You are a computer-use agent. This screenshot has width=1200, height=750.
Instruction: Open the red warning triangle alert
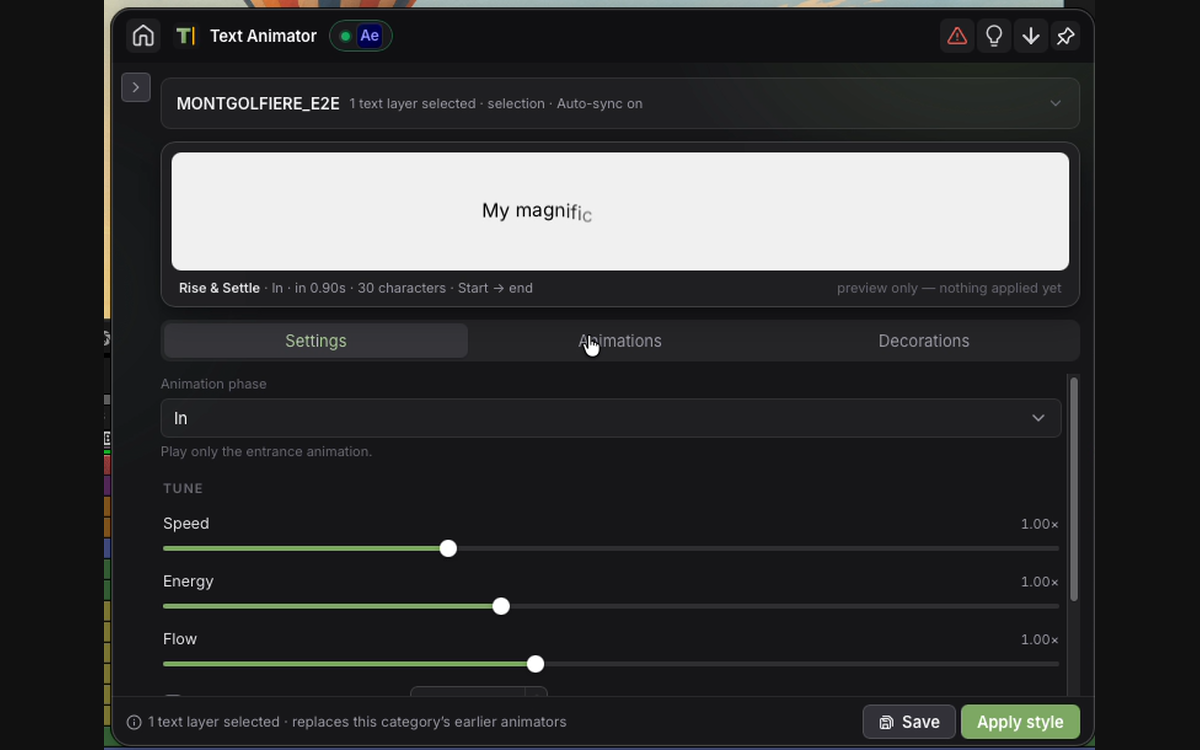[957, 36]
